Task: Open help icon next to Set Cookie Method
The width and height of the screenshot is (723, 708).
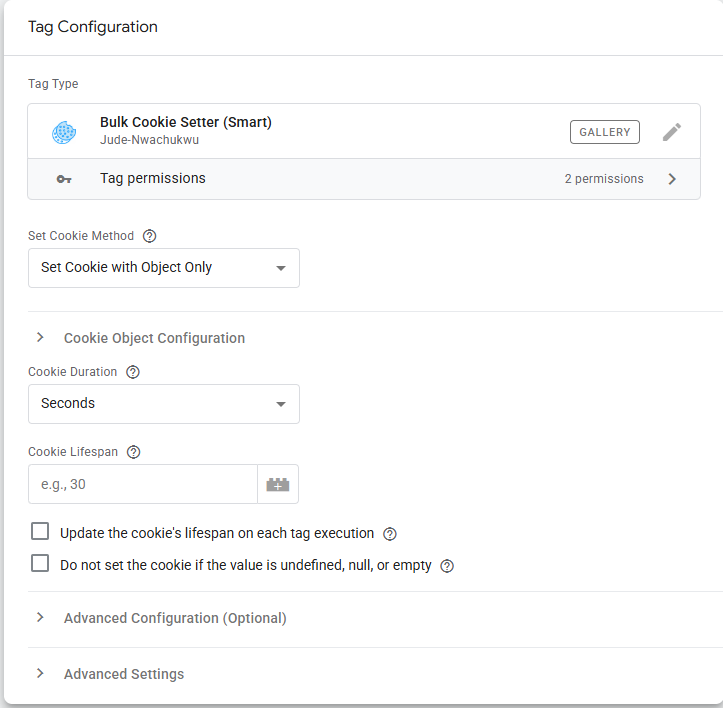Action: point(150,236)
